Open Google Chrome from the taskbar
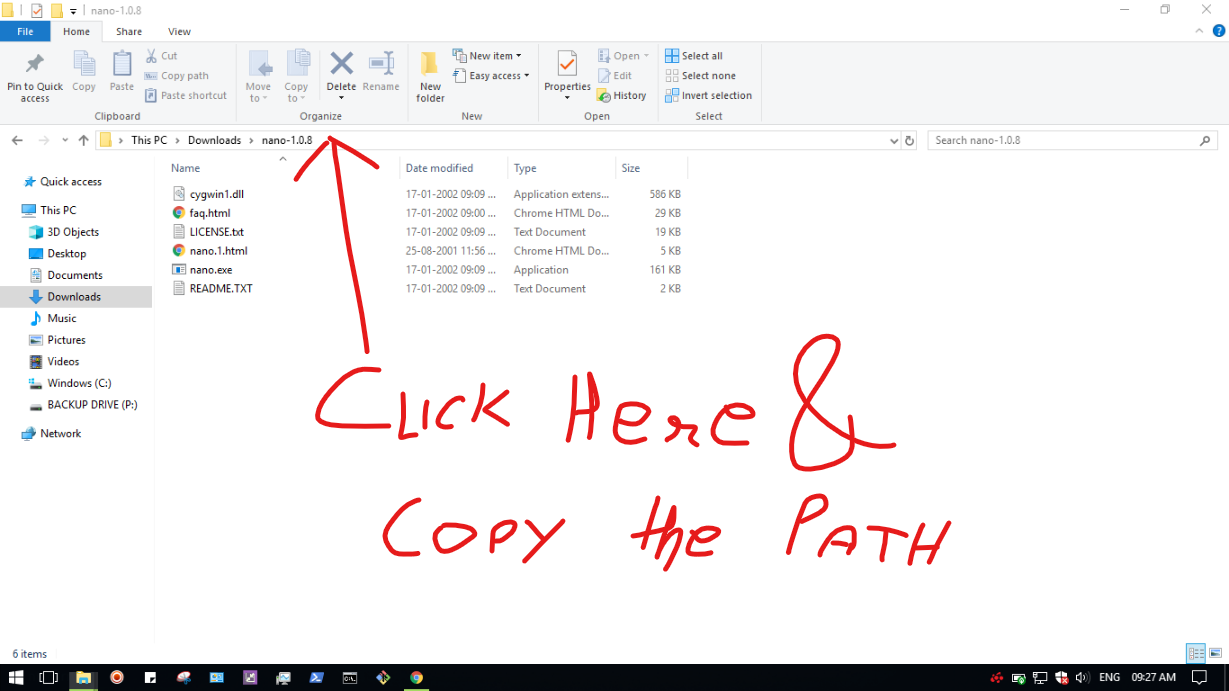Screen dimensions: 1229x691 pos(416,677)
